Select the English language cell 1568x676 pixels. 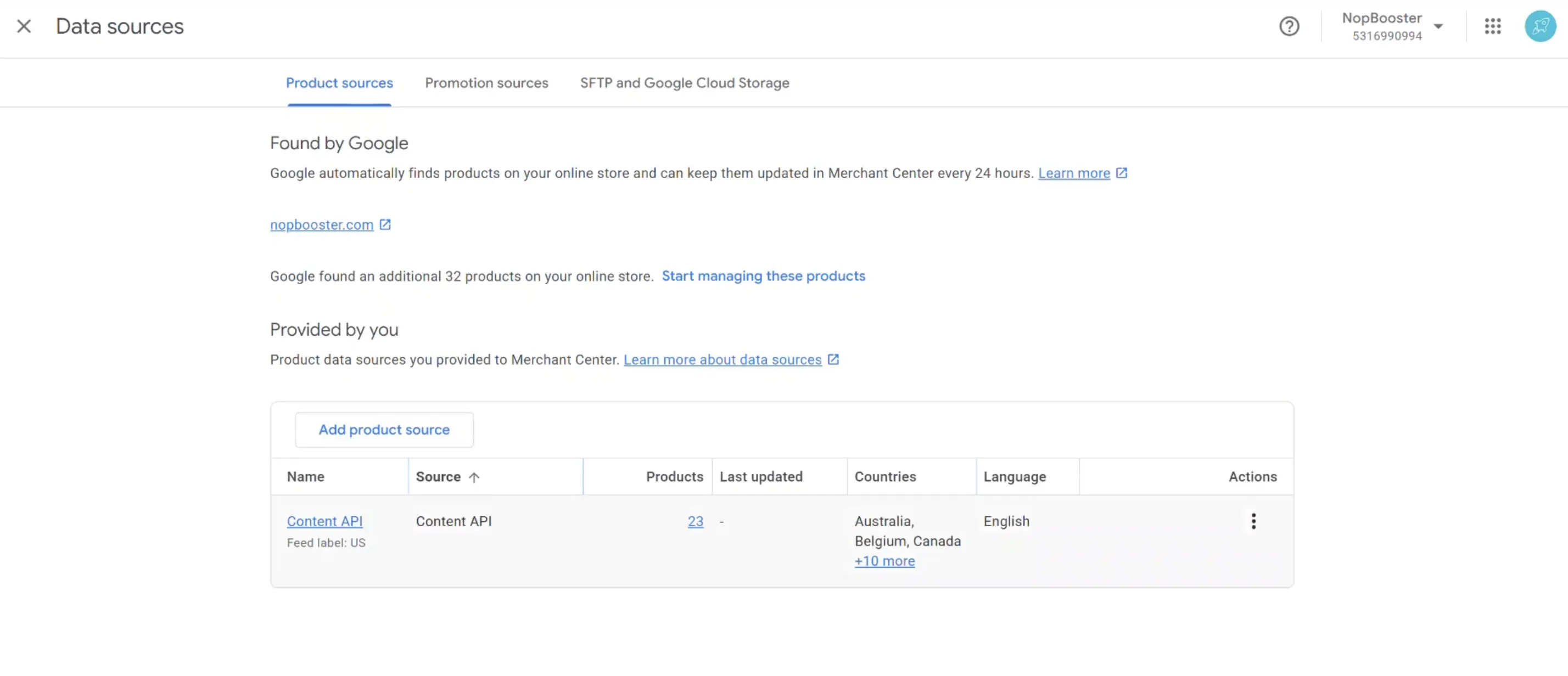1006,521
